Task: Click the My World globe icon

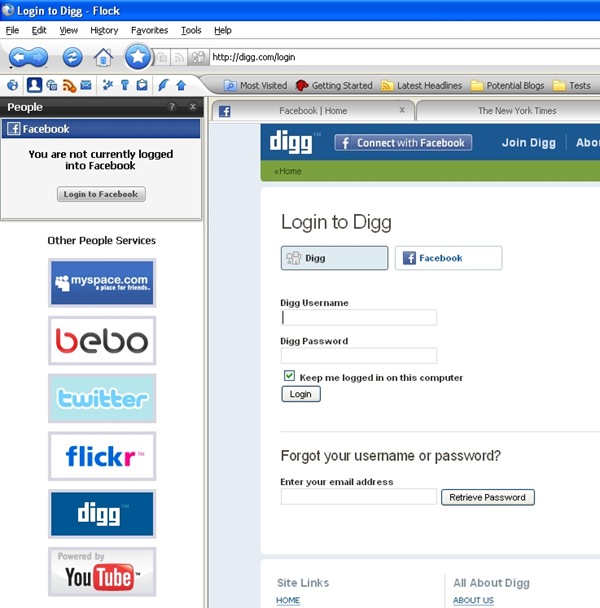Action: [x=13, y=86]
